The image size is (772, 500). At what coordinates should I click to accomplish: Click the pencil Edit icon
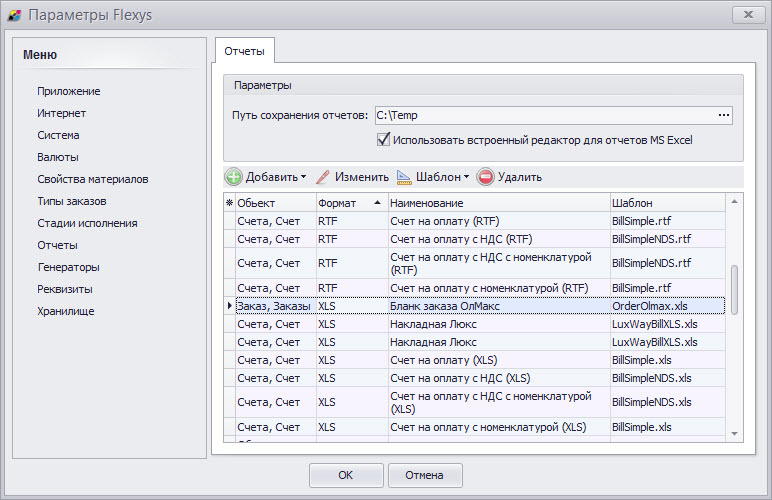coord(323,177)
